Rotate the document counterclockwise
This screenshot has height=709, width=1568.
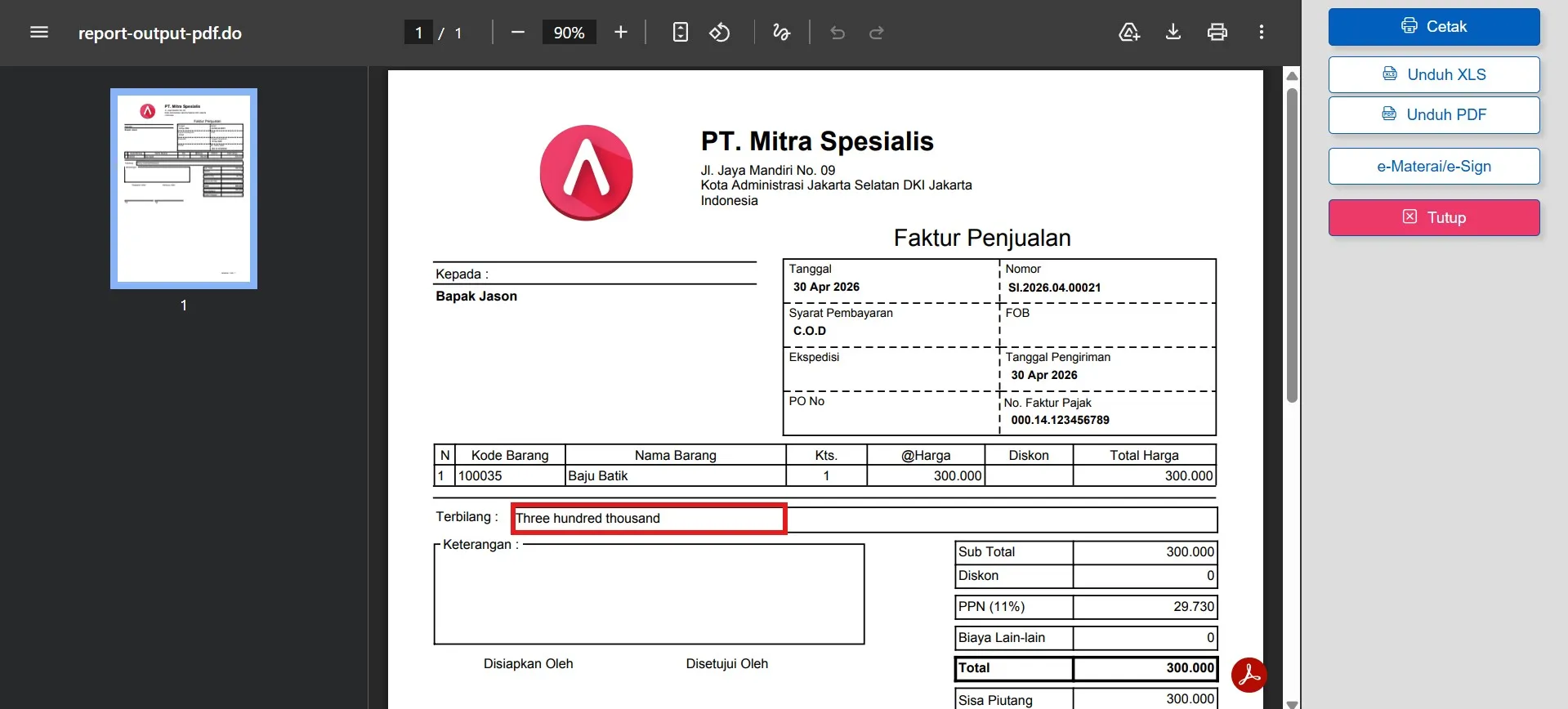pyautogui.click(x=720, y=33)
